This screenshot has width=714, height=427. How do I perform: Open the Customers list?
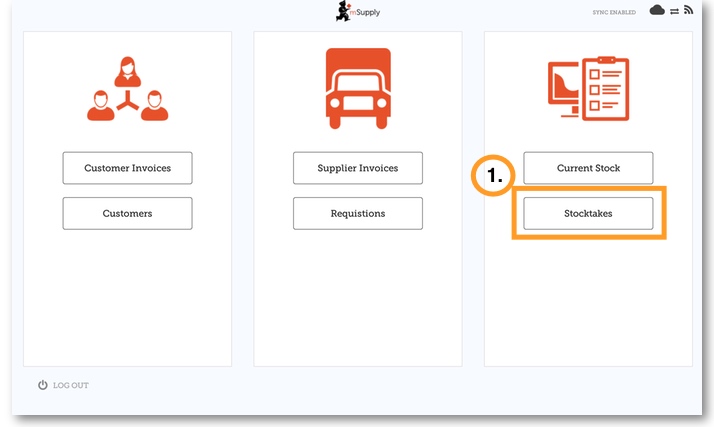[x=127, y=213]
